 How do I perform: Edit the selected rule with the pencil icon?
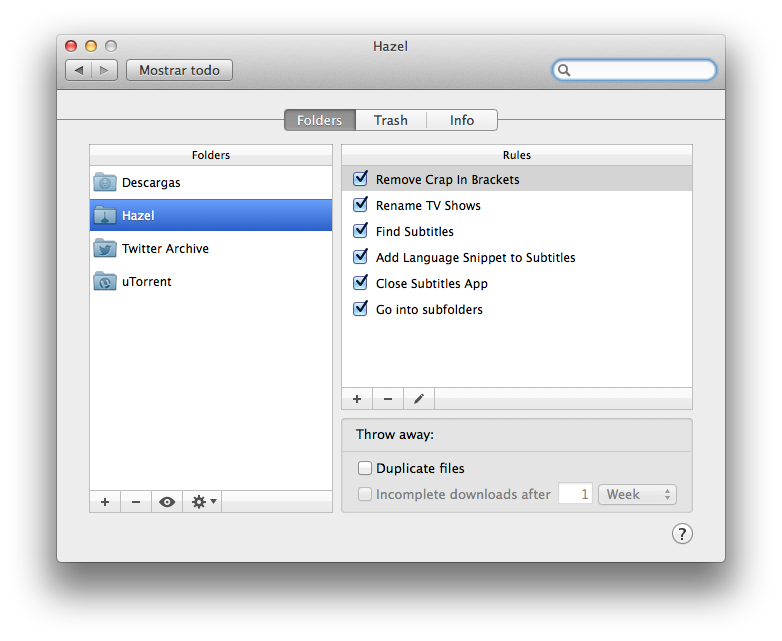(419, 399)
